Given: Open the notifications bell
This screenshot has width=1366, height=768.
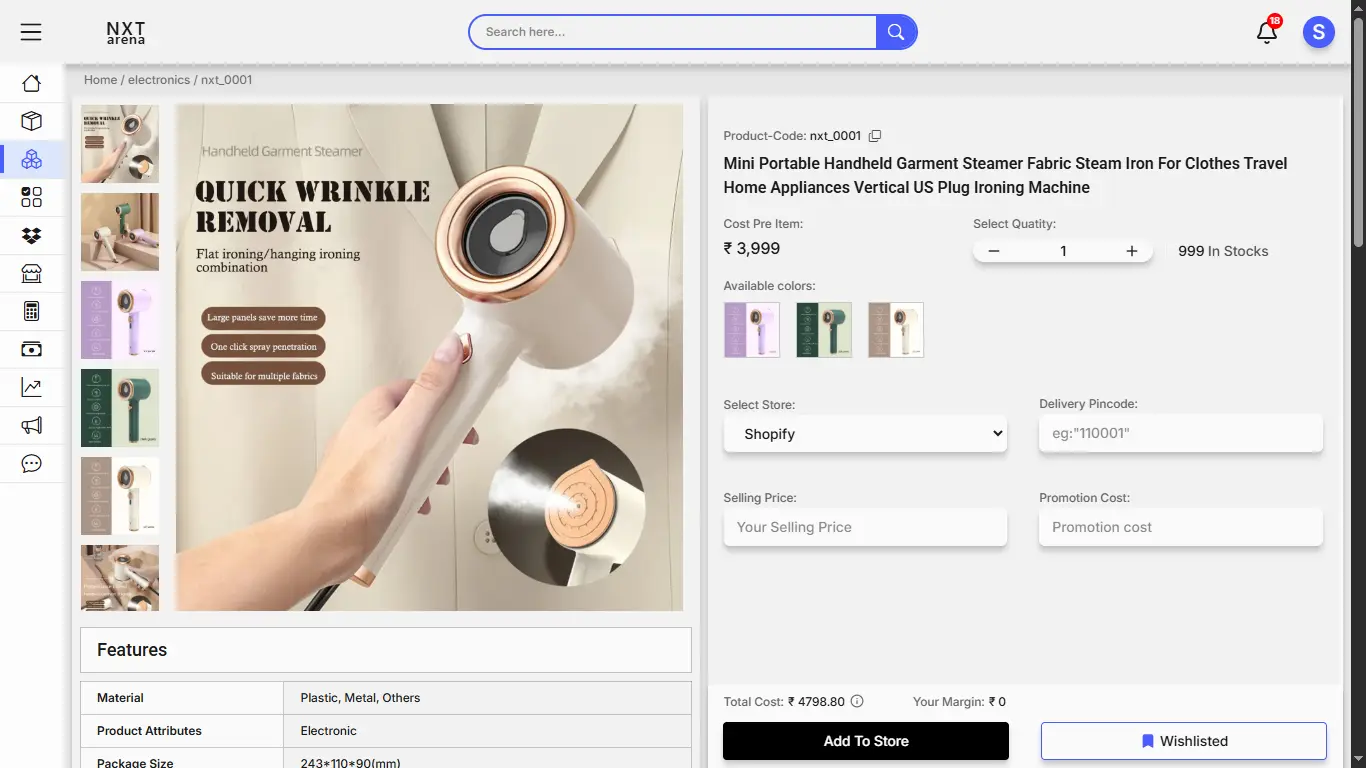Looking at the screenshot, I should (1266, 32).
